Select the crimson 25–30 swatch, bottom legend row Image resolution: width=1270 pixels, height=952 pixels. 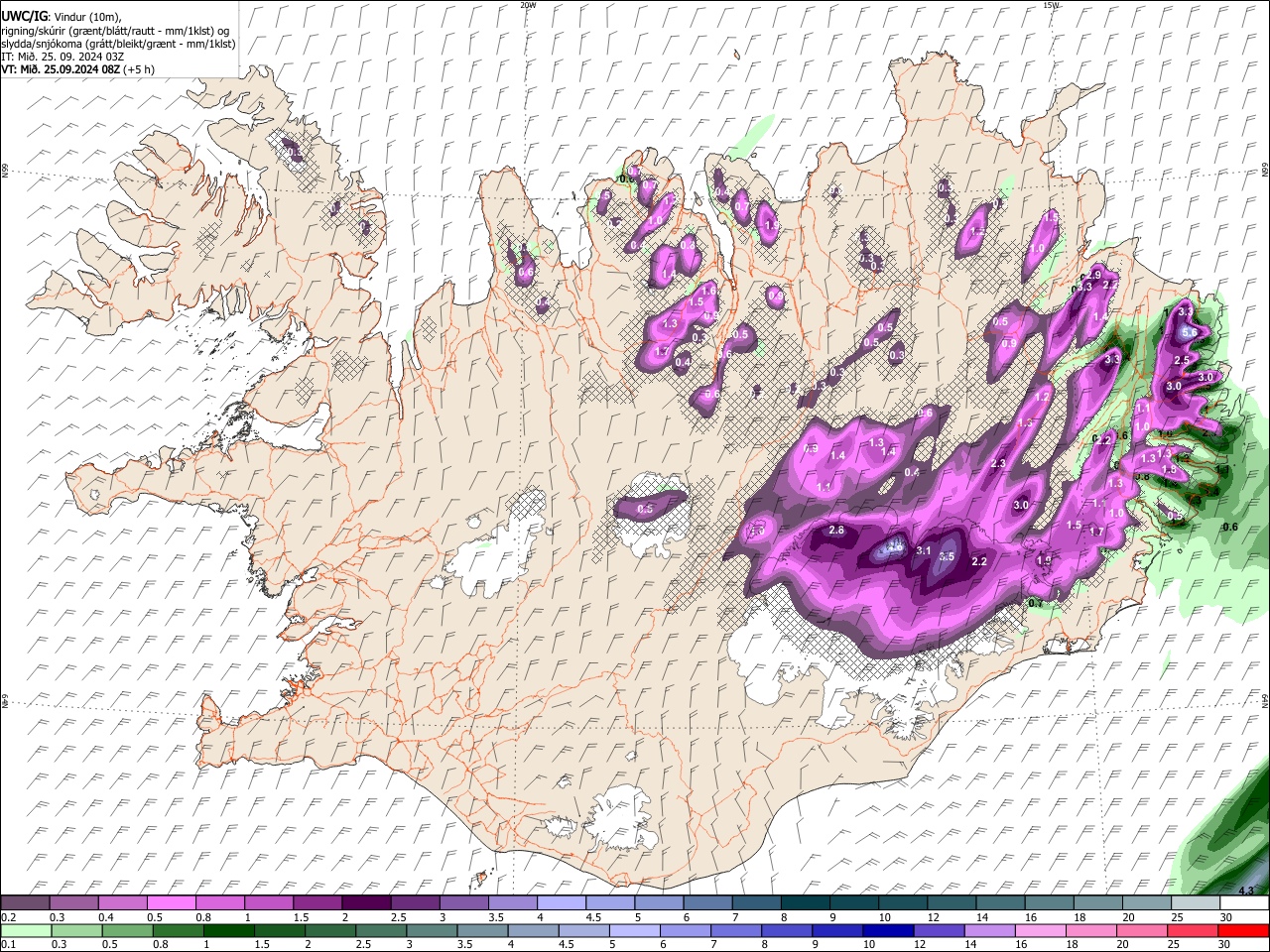click(1191, 931)
